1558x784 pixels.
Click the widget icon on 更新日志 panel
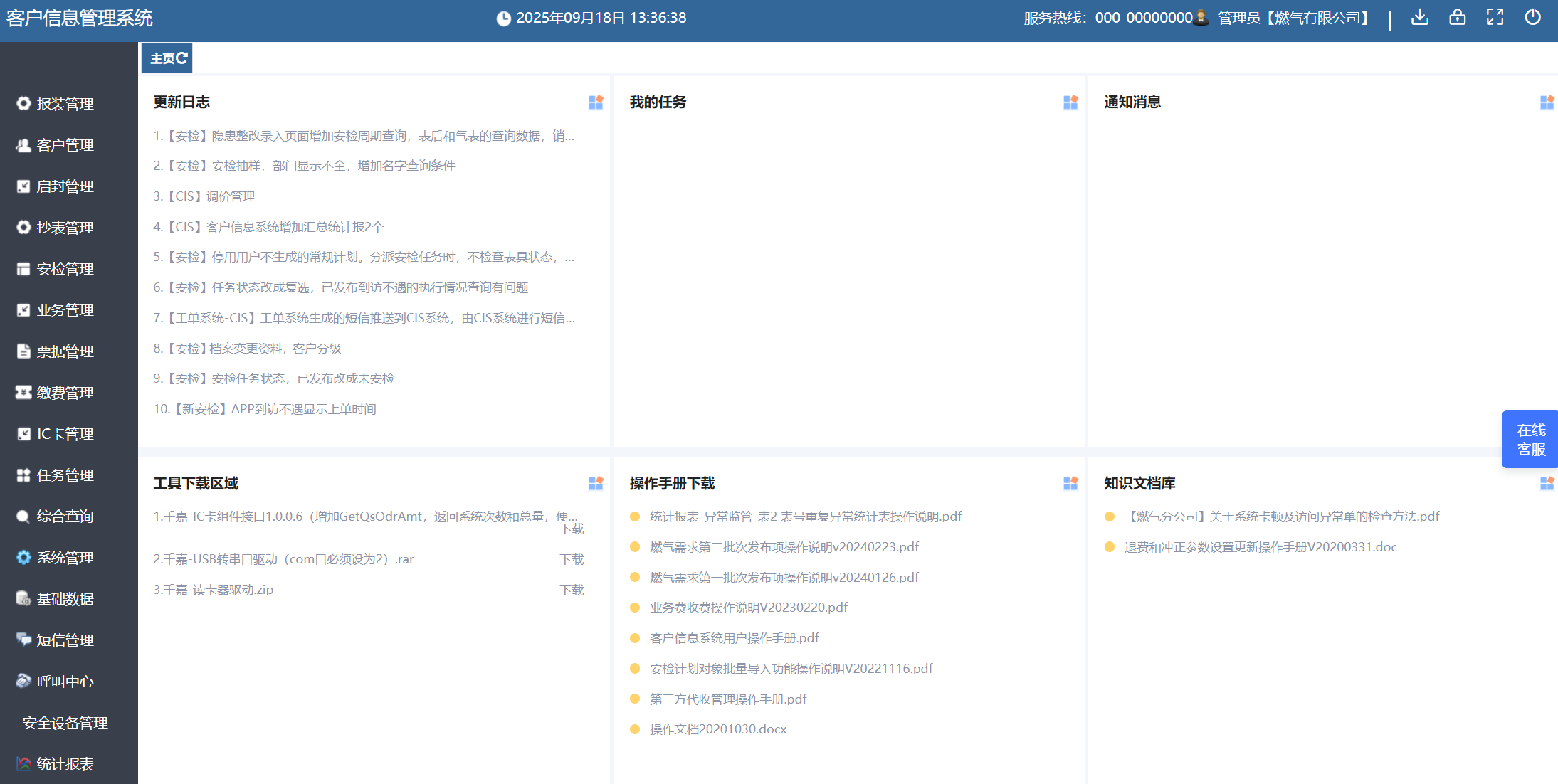click(595, 102)
